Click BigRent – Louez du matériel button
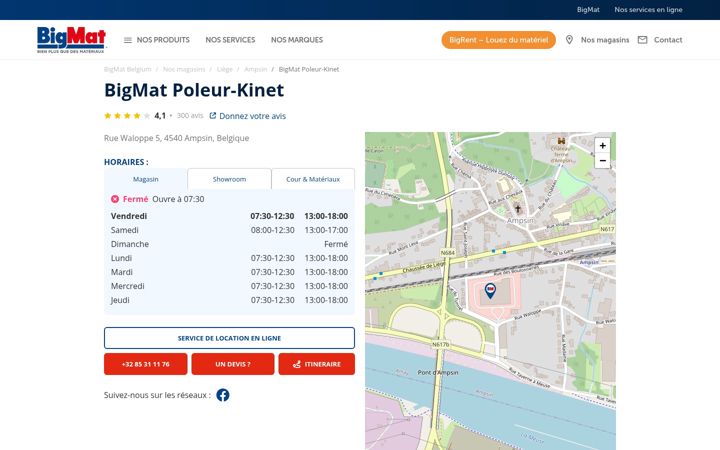The width and height of the screenshot is (720, 450). [499, 40]
